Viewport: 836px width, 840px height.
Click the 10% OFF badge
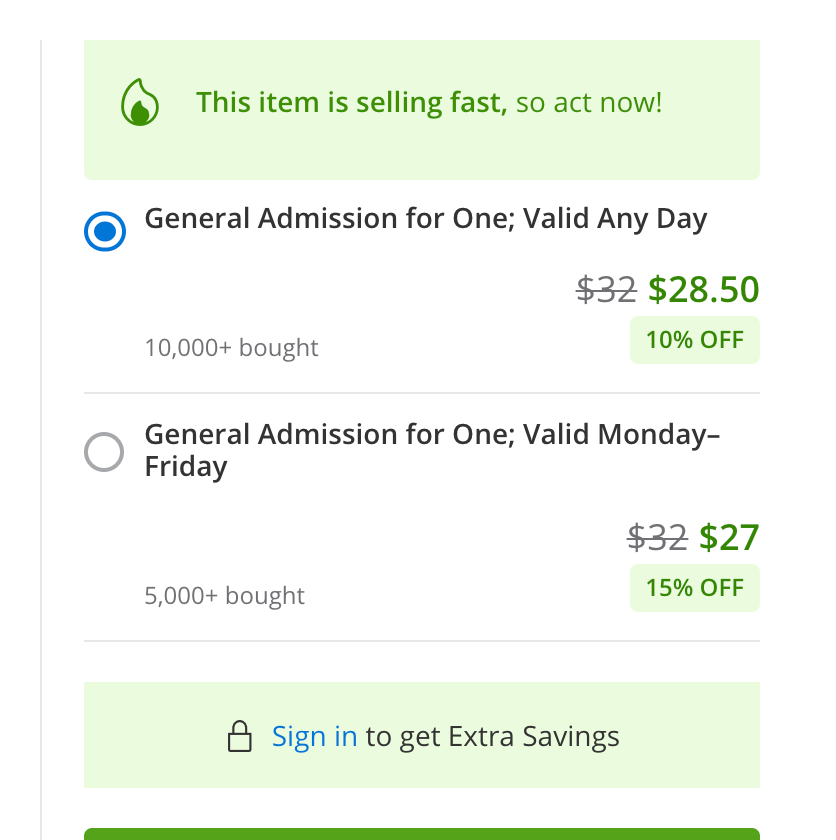click(x=695, y=340)
